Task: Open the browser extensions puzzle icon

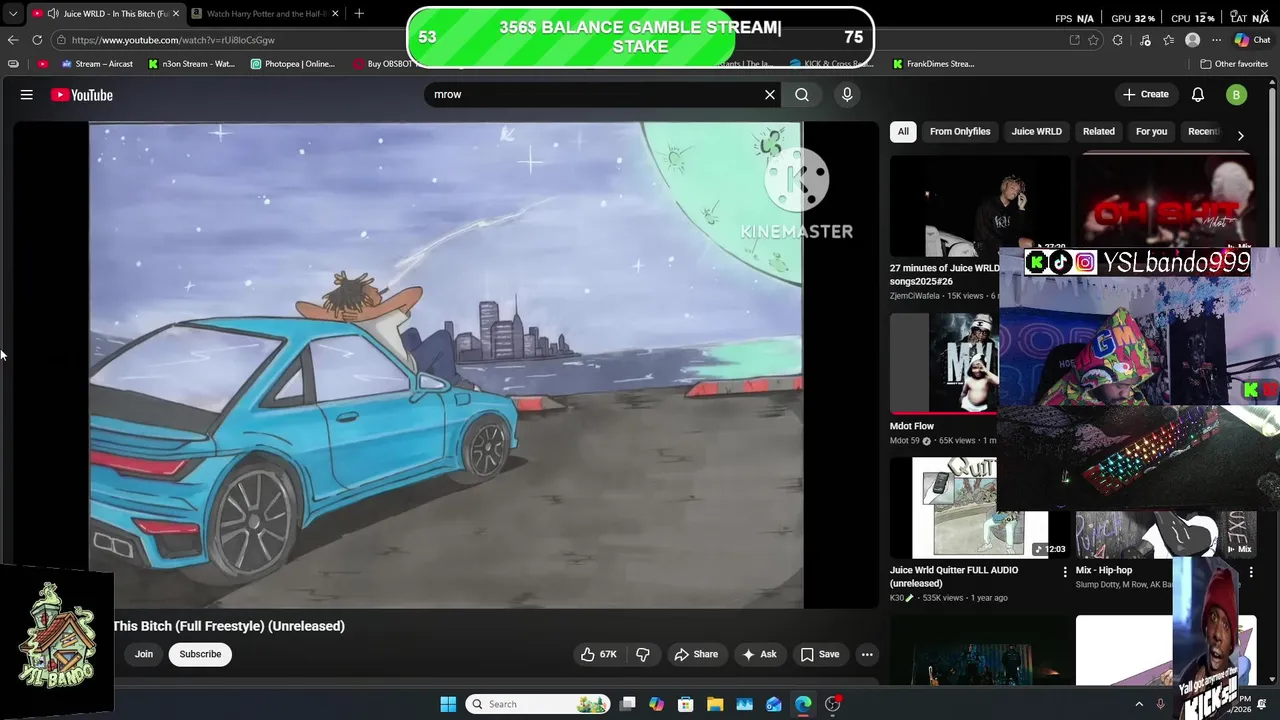Action: (x=1118, y=40)
